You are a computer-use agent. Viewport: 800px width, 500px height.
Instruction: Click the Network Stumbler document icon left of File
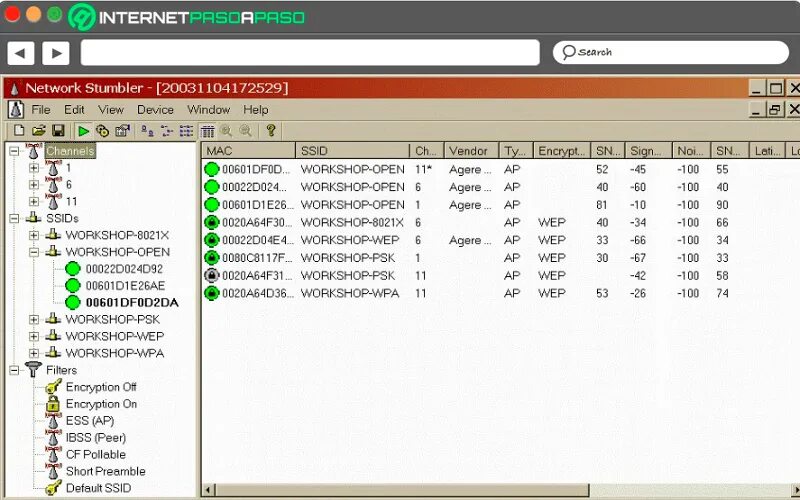(x=16, y=110)
